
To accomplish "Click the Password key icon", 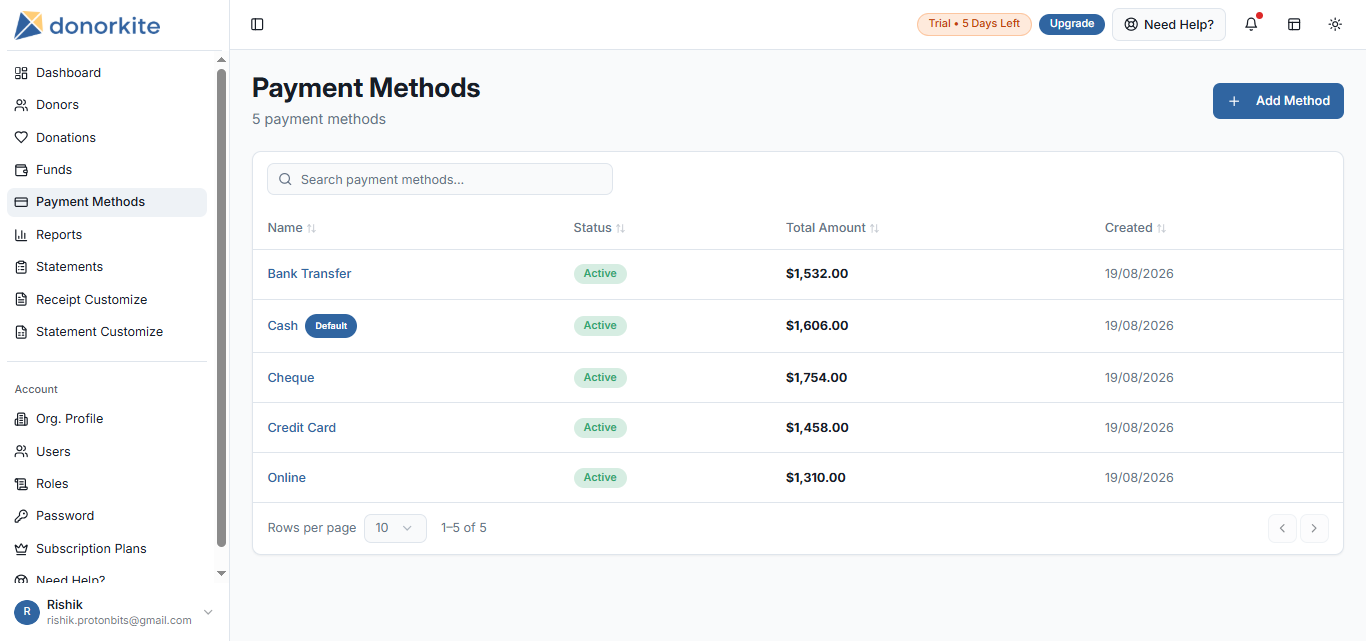I will tap(21, 516).
